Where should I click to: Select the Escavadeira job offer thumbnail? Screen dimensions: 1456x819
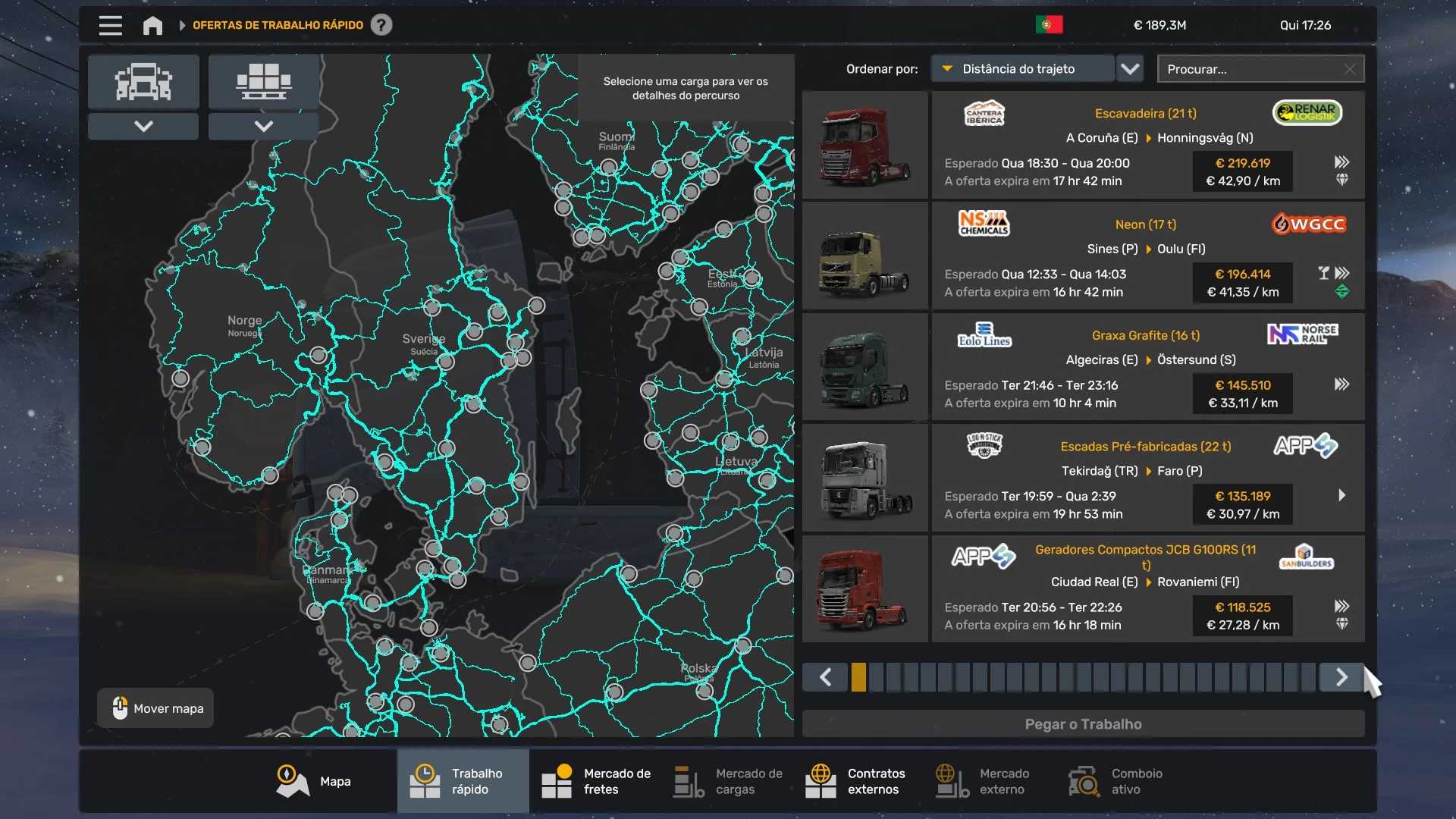pyautogui.click(x=865, y=146)
